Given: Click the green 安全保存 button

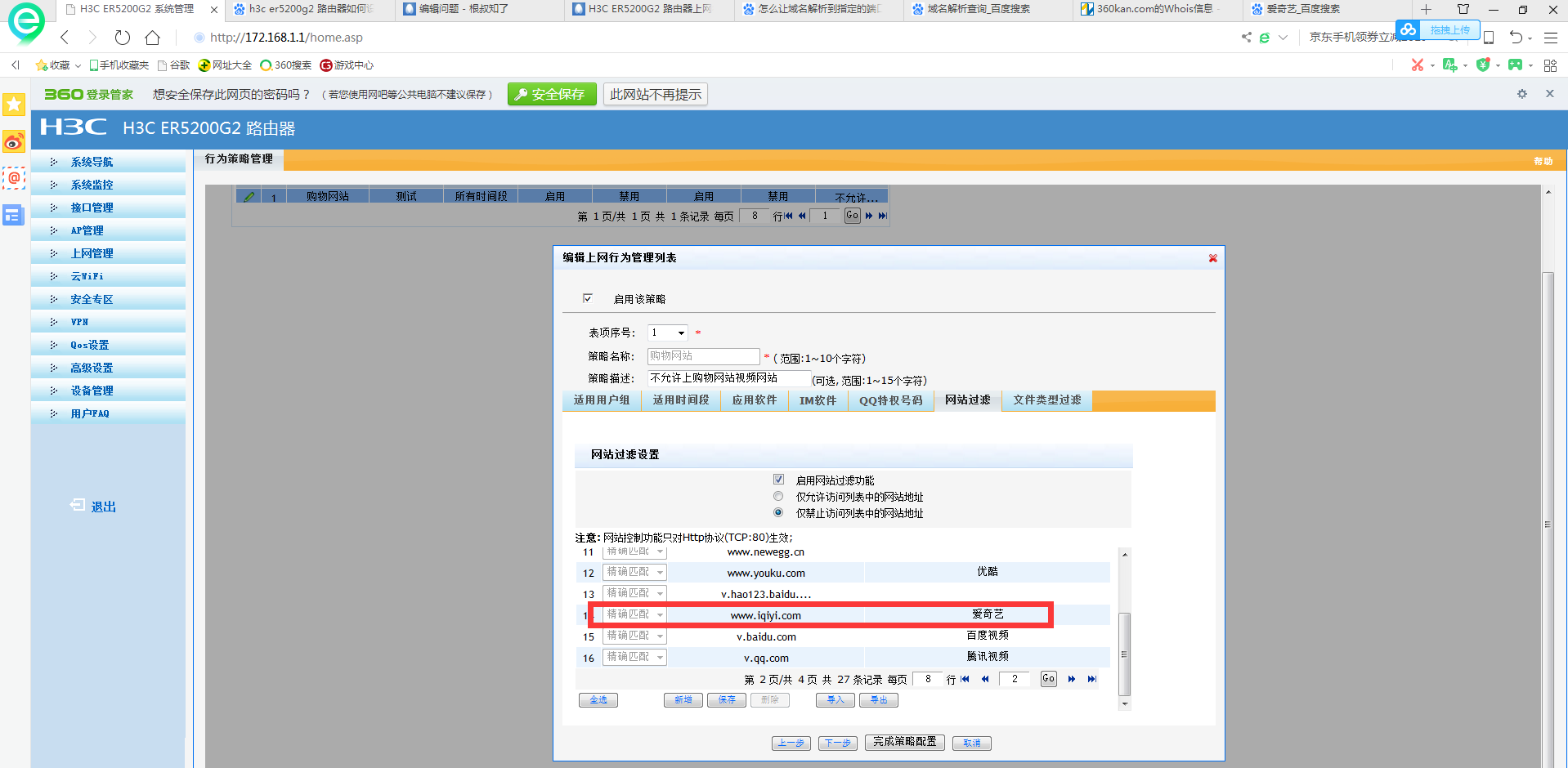Looking at the screenshot, I should coord(552,94).
